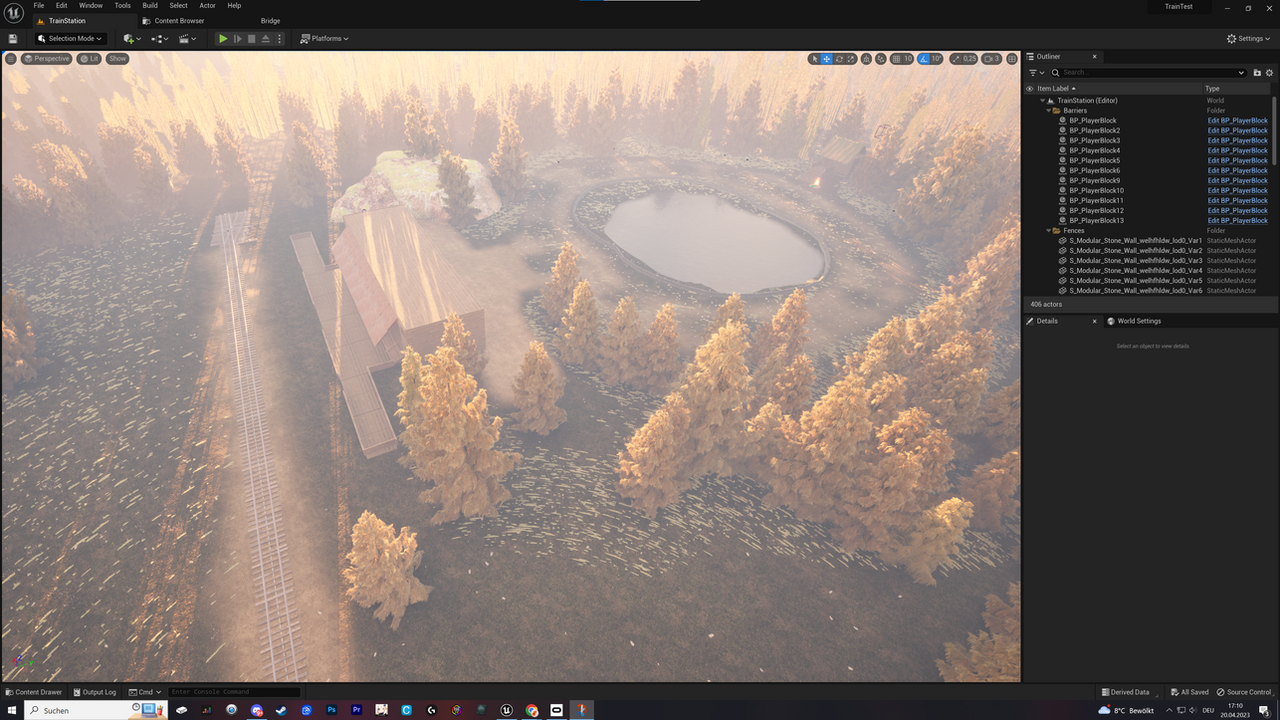
Task: Click the Outliner search field
Action: pyautogui.click(x=1147, y=73)
